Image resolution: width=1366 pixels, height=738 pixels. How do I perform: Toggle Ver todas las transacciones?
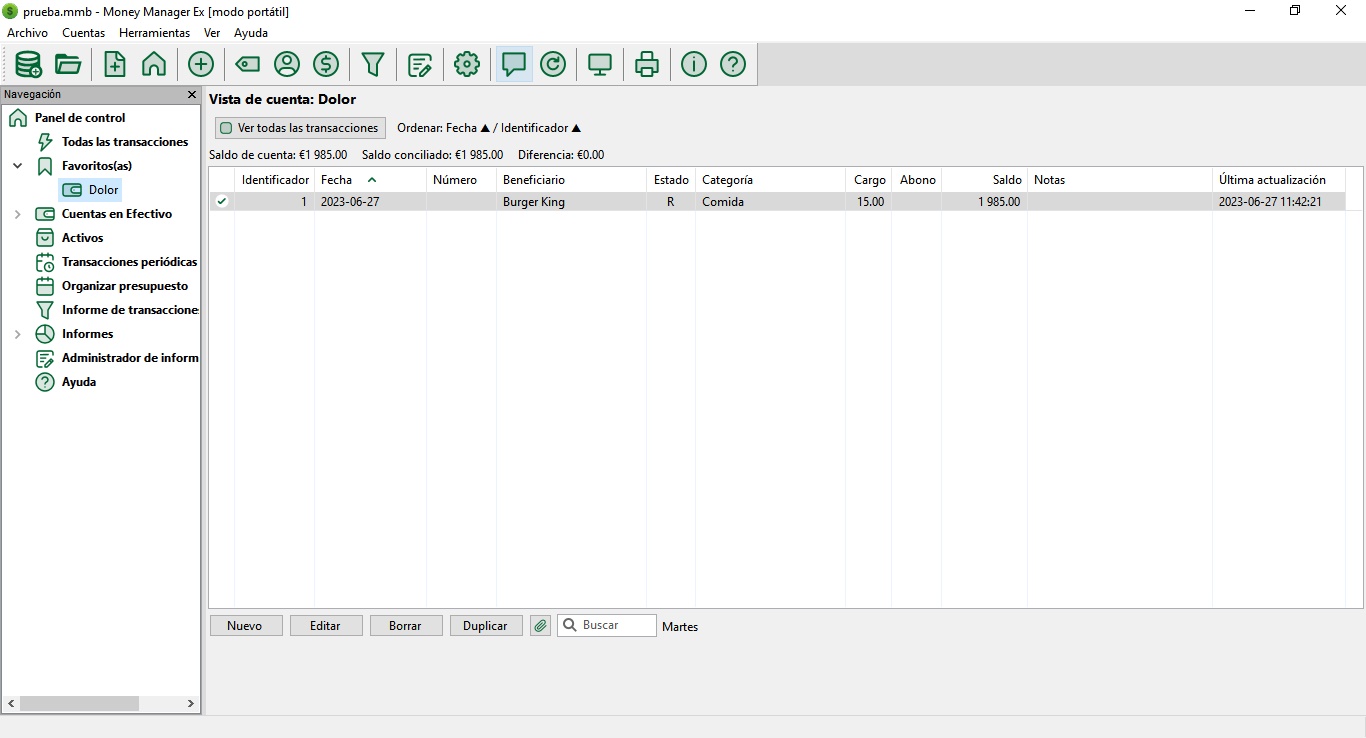299,128
